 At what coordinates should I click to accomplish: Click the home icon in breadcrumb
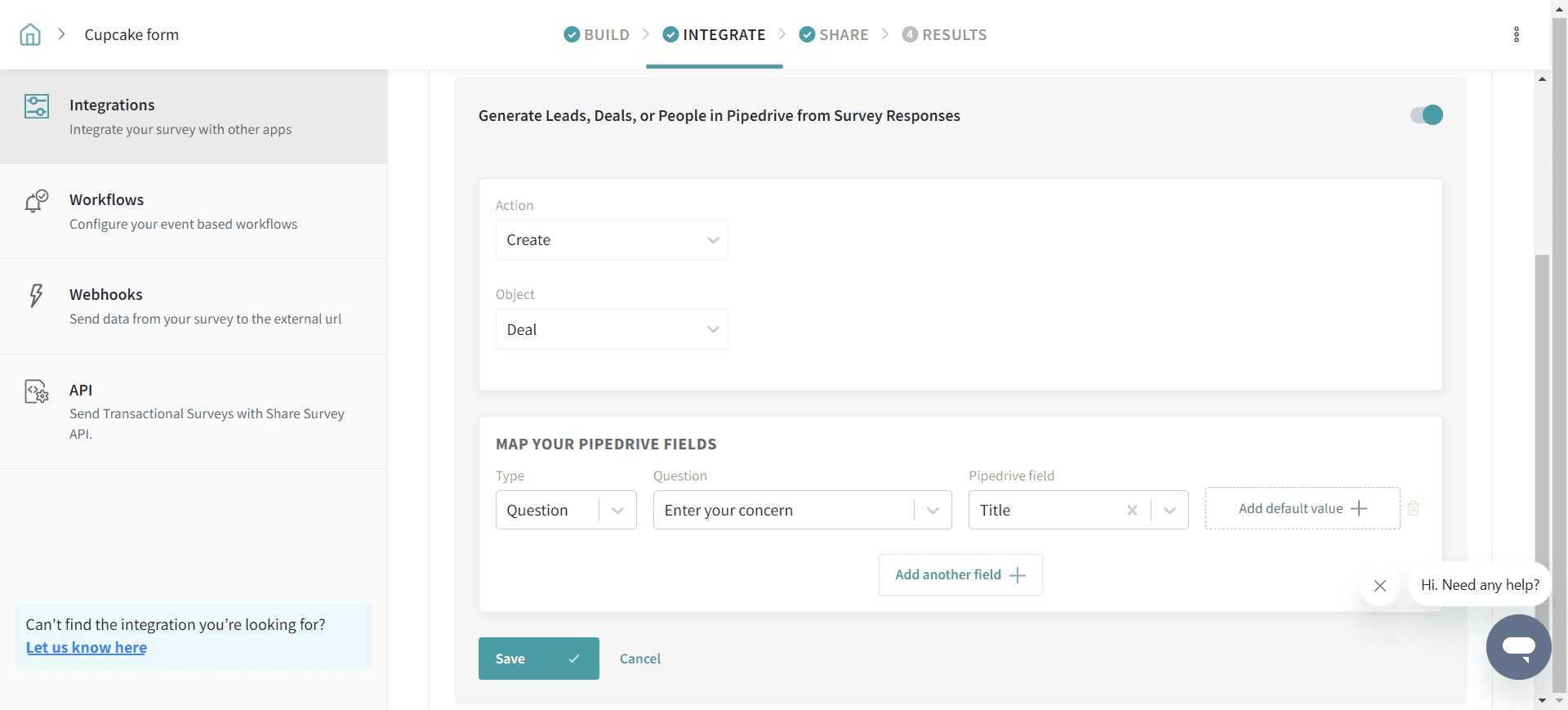tap(30, 34)
